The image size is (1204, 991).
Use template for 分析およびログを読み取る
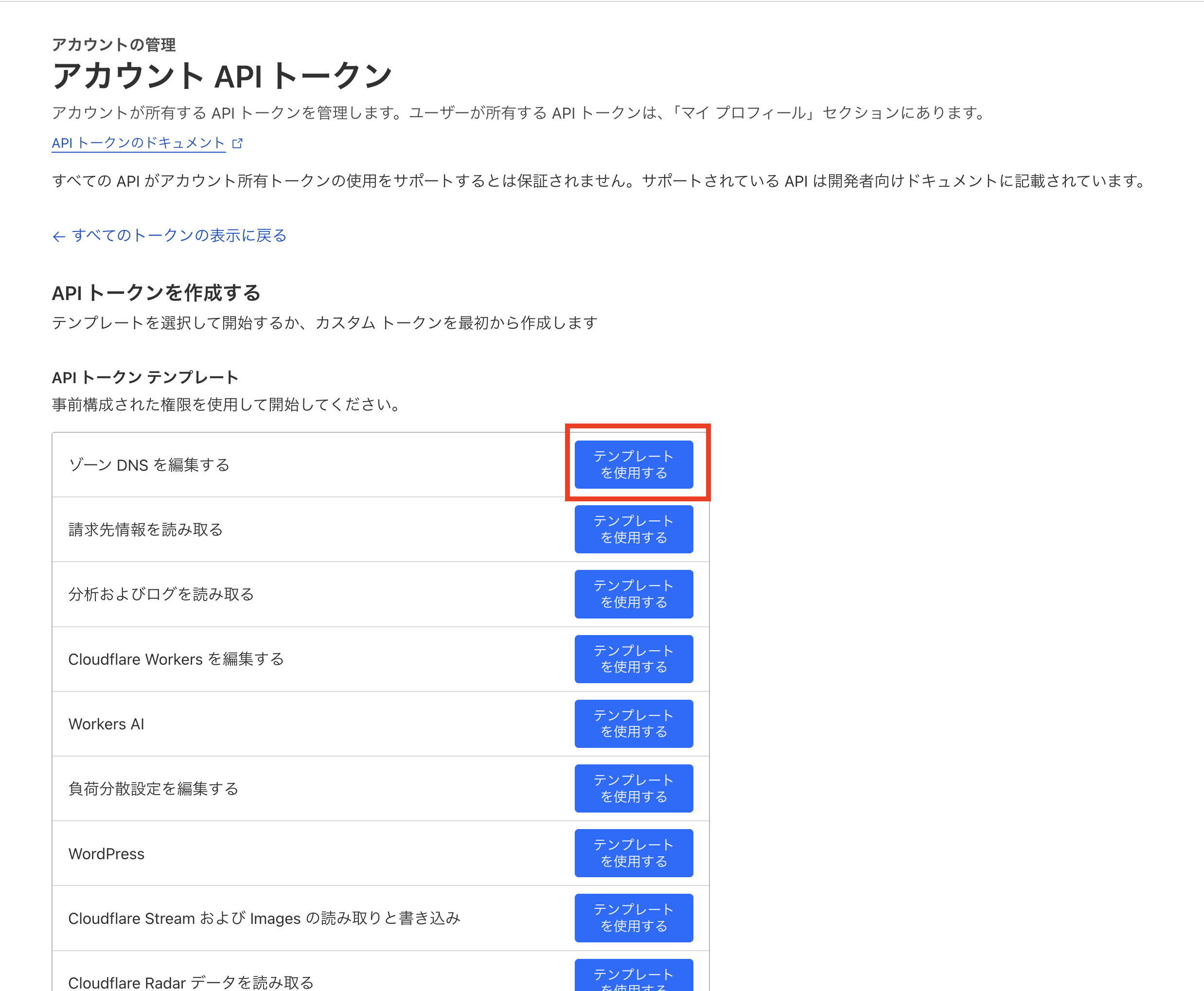click(x=633, y=594)
